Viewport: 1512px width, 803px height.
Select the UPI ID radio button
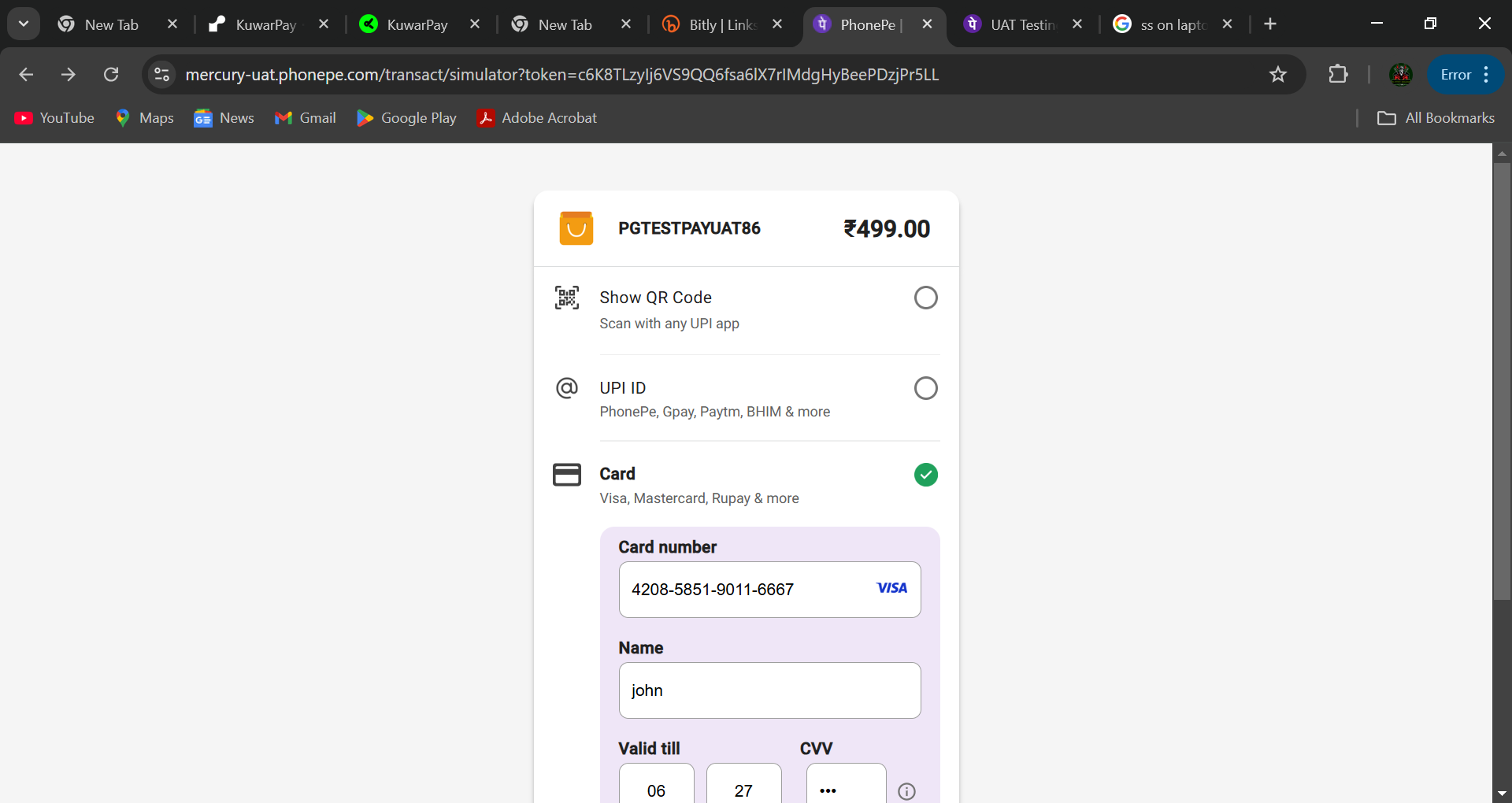[x=925, y=388]
